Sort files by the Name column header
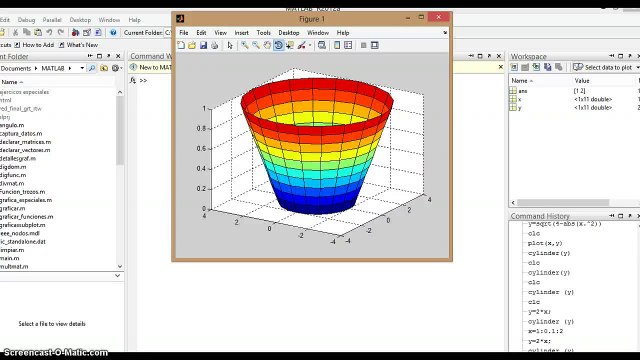 coord(57,82)
